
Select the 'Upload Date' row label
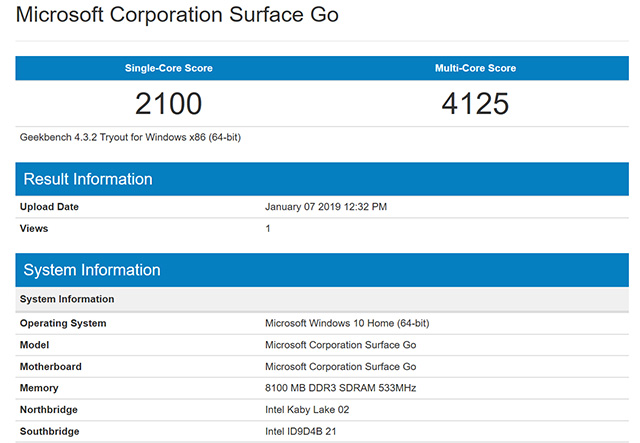(49, 207)
